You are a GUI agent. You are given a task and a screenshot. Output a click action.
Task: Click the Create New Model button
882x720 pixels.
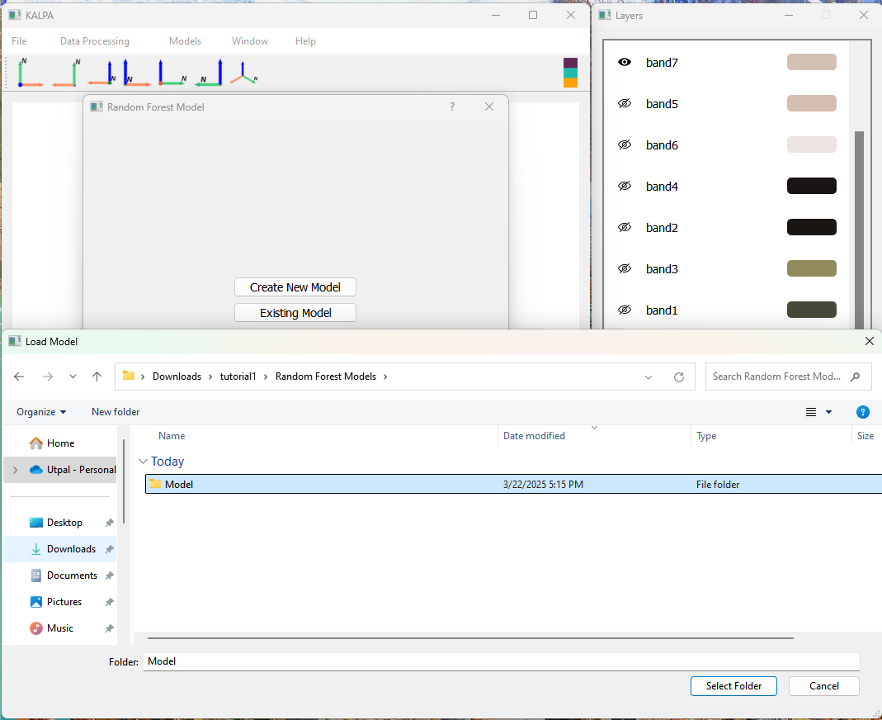(295, 287)
